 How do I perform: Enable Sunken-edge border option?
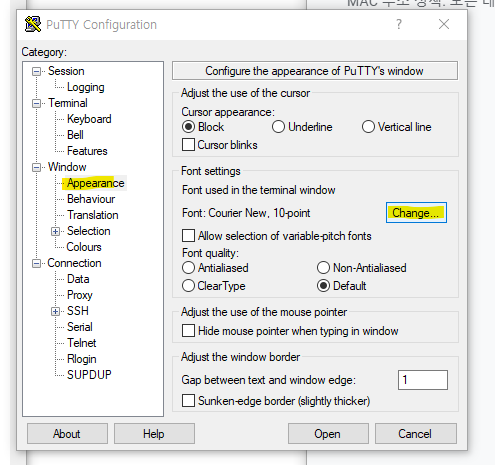coord(188,401)
